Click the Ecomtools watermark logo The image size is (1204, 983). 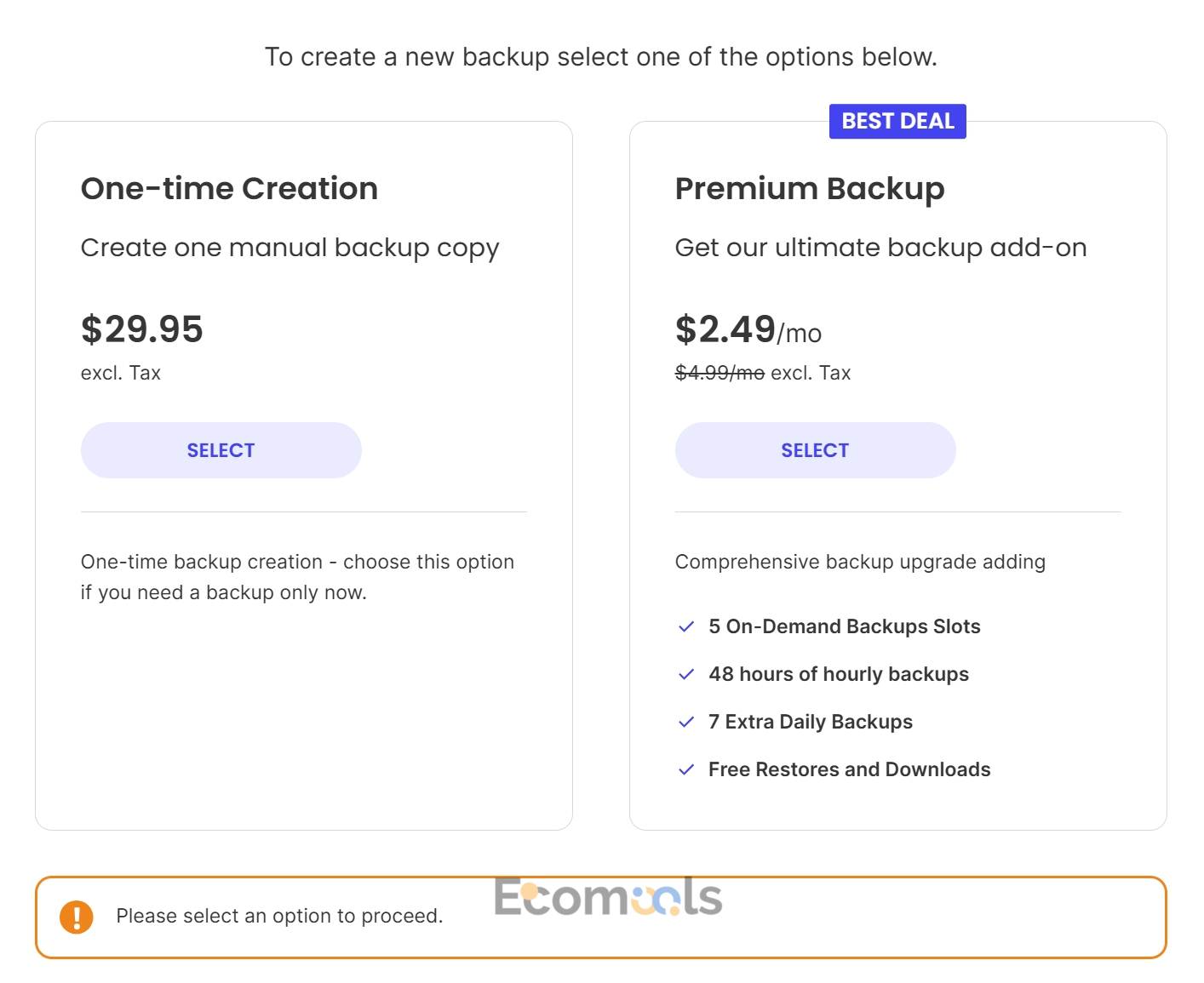pyautogui.click(x=608, y=897)
